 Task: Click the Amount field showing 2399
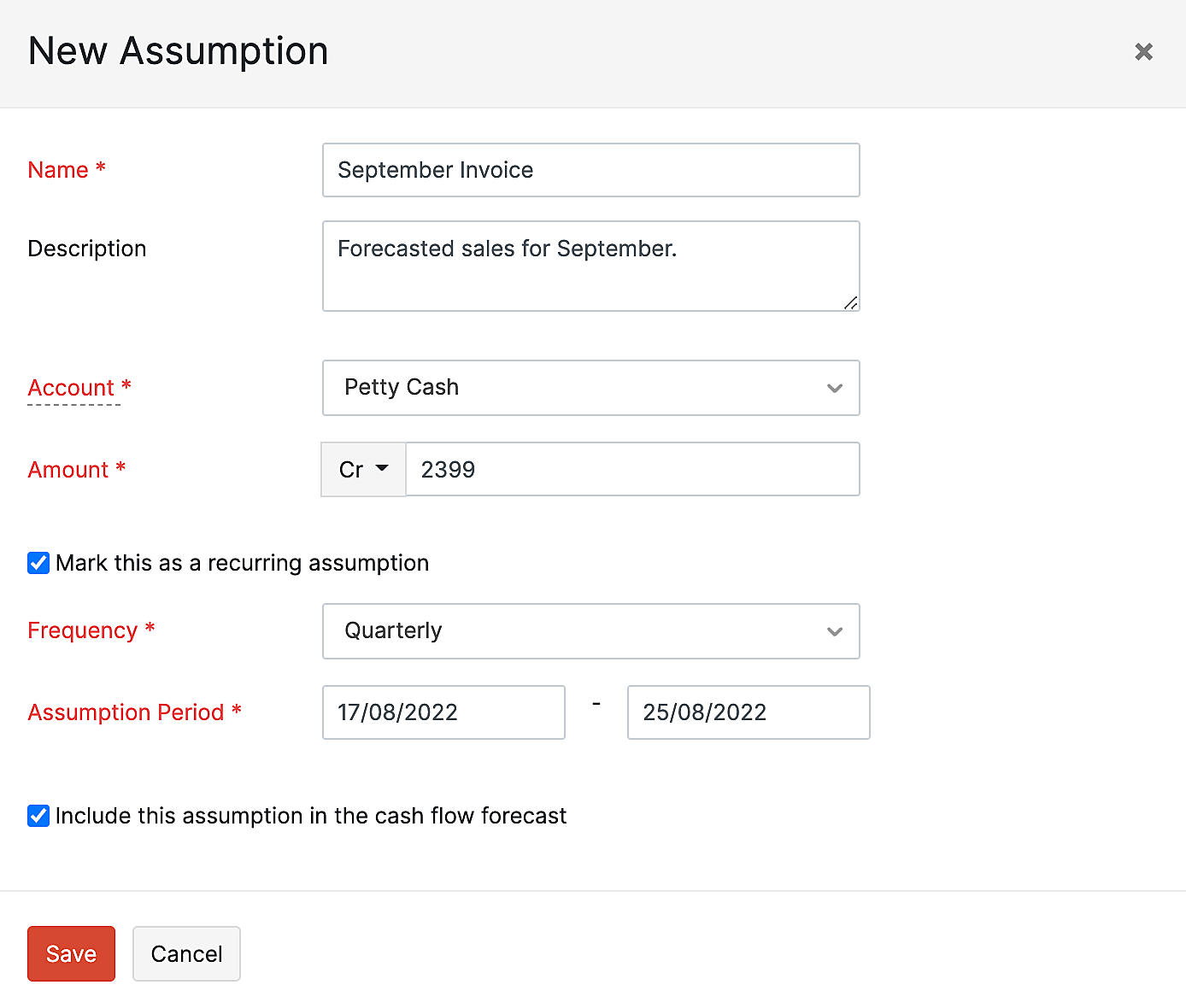point(632,469)
